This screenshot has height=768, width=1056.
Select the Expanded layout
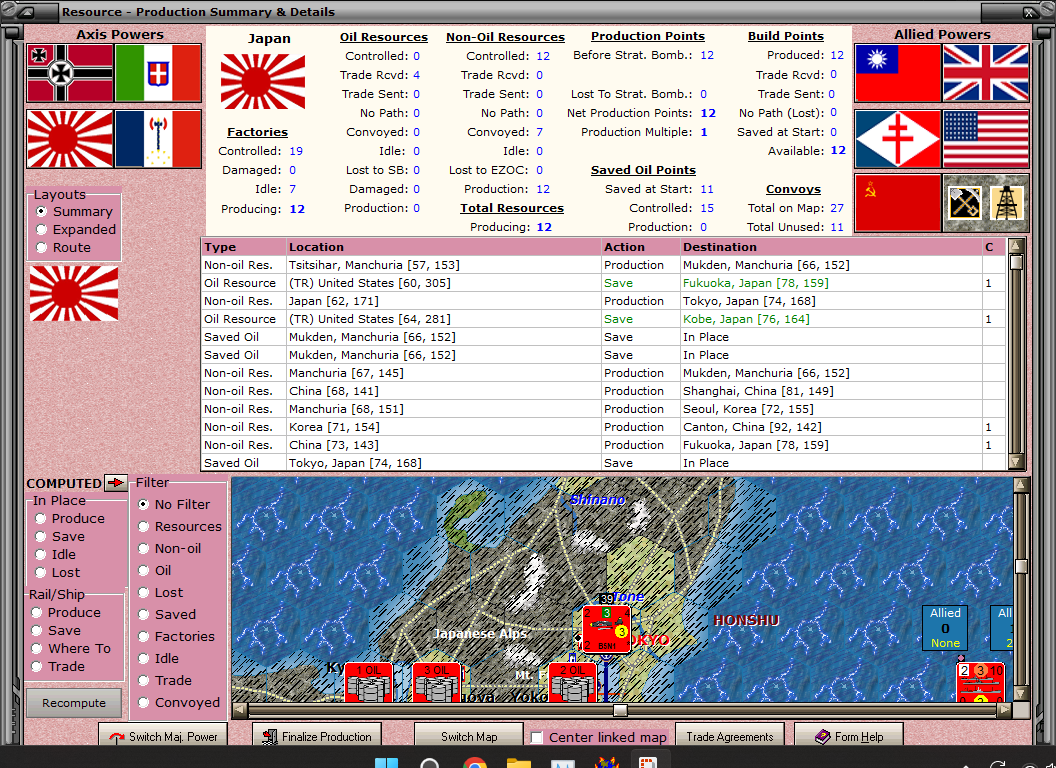click(x=41, y=230)
